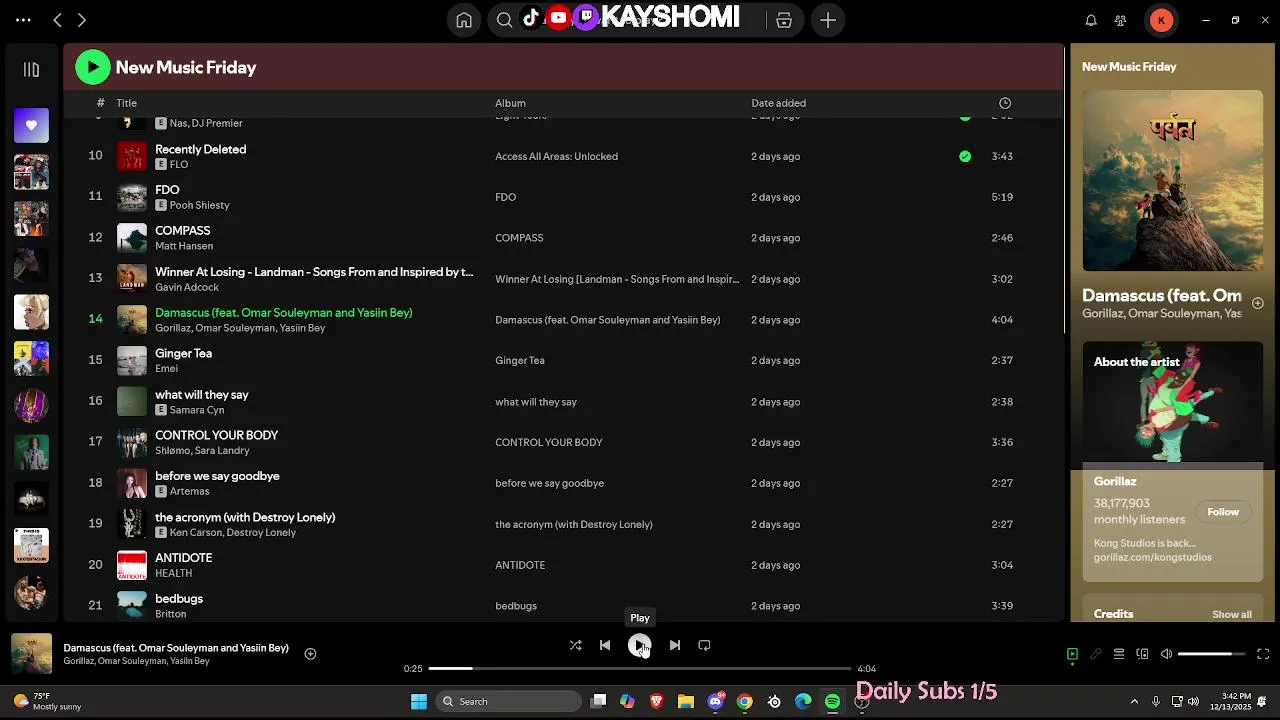Select the track COMPASS

tap(182, 231)
